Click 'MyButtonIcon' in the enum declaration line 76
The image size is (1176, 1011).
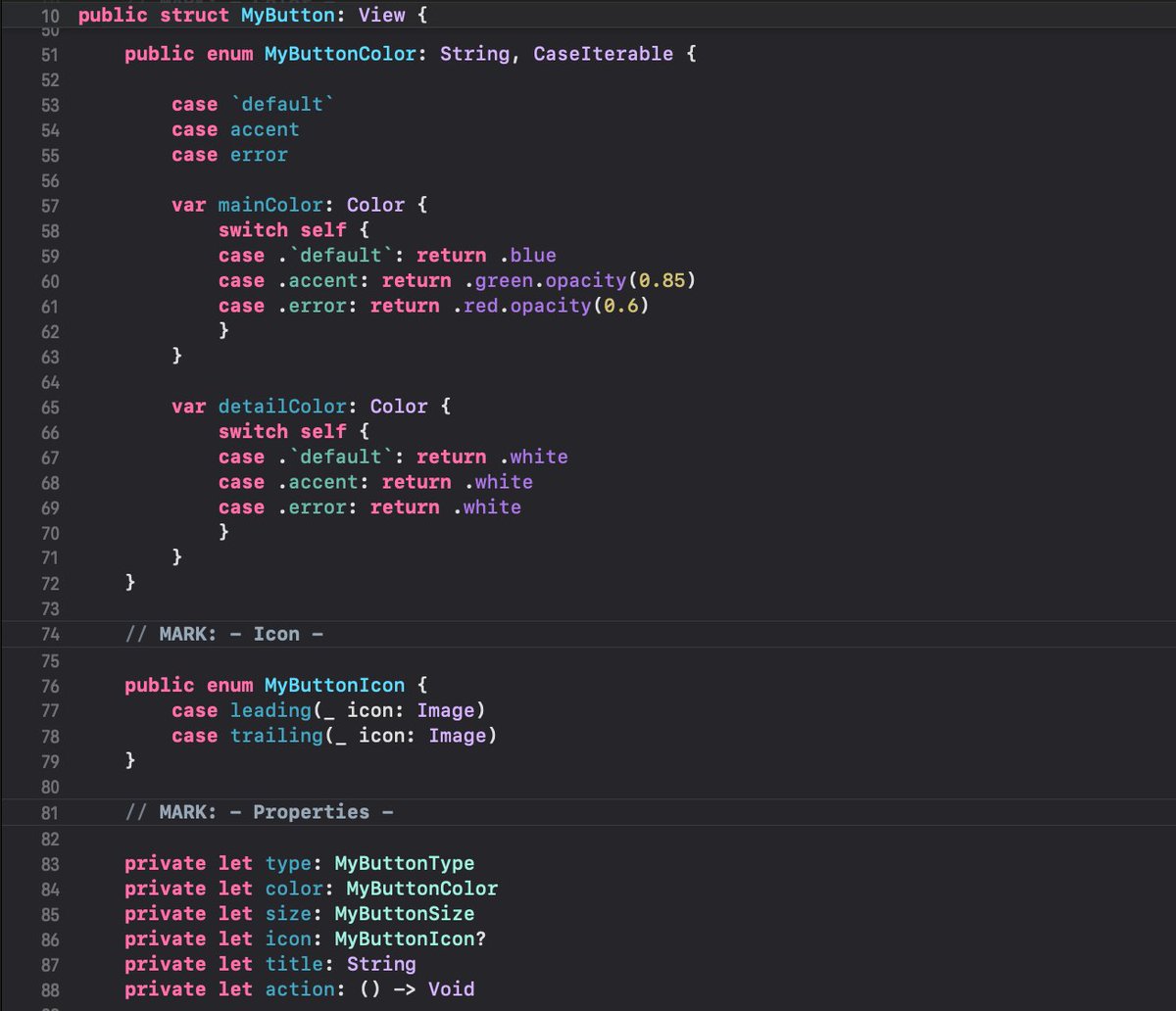pyautogui.click(x=335, y=685)
